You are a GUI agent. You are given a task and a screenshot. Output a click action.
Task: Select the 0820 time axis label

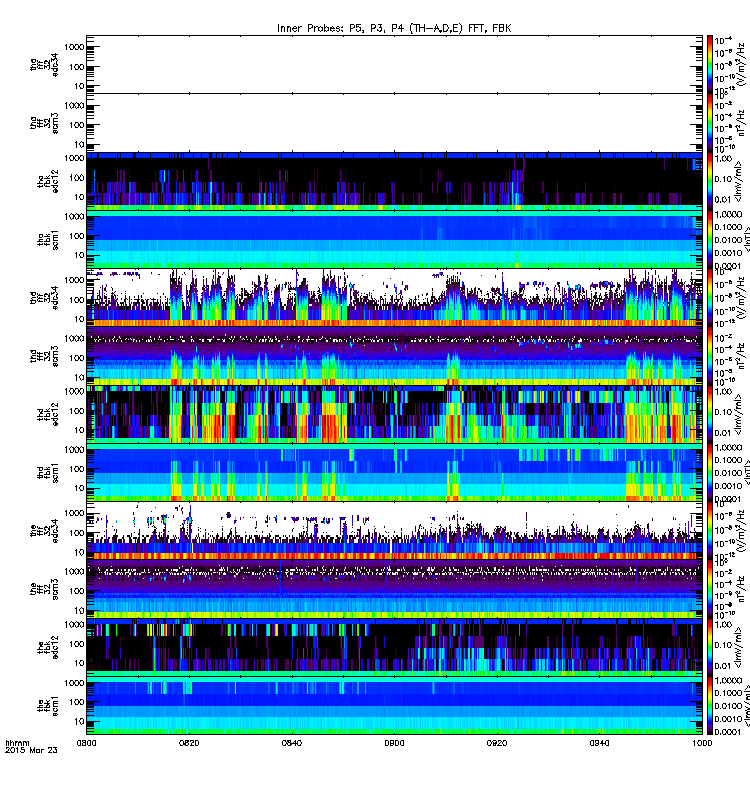point(189,743)
